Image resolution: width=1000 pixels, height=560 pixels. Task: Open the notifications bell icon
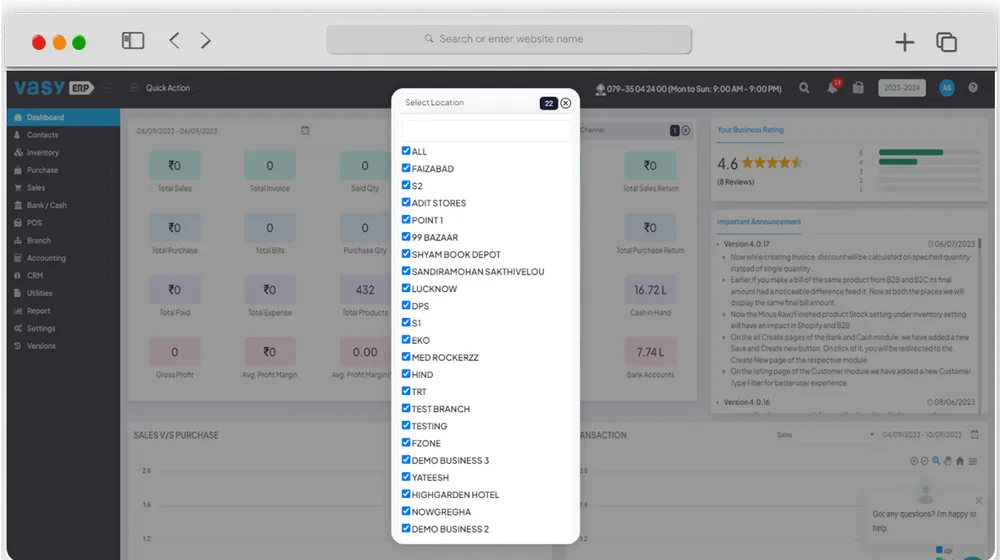click(x=832, y=88)
